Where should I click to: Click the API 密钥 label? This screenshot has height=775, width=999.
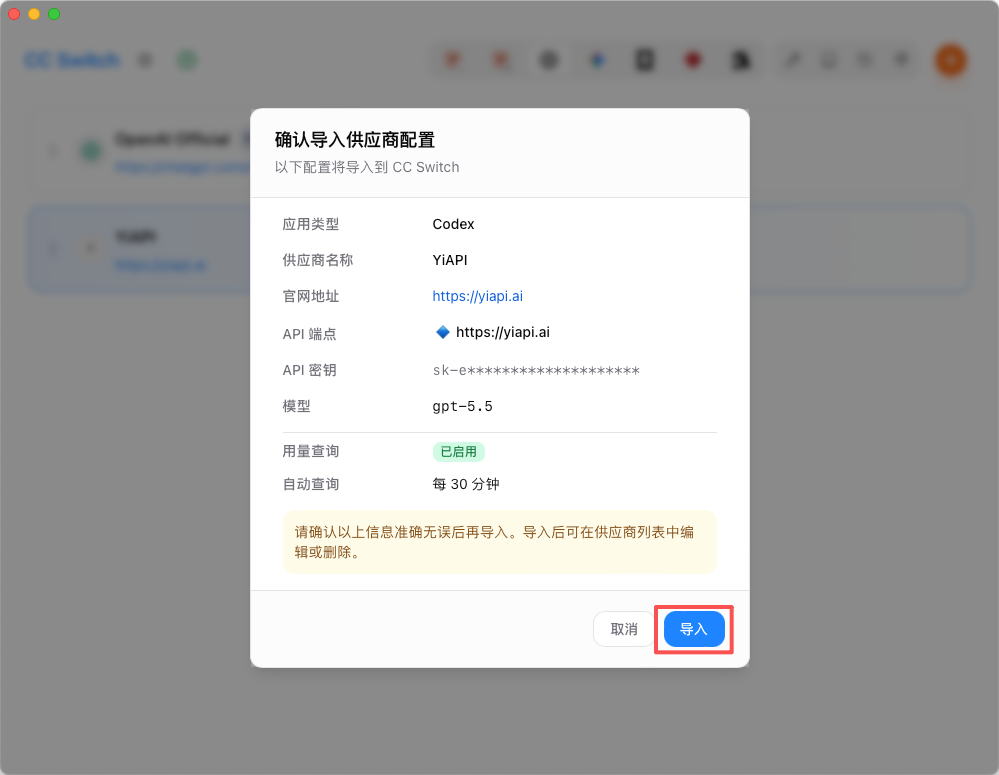(x=309, y=370)
